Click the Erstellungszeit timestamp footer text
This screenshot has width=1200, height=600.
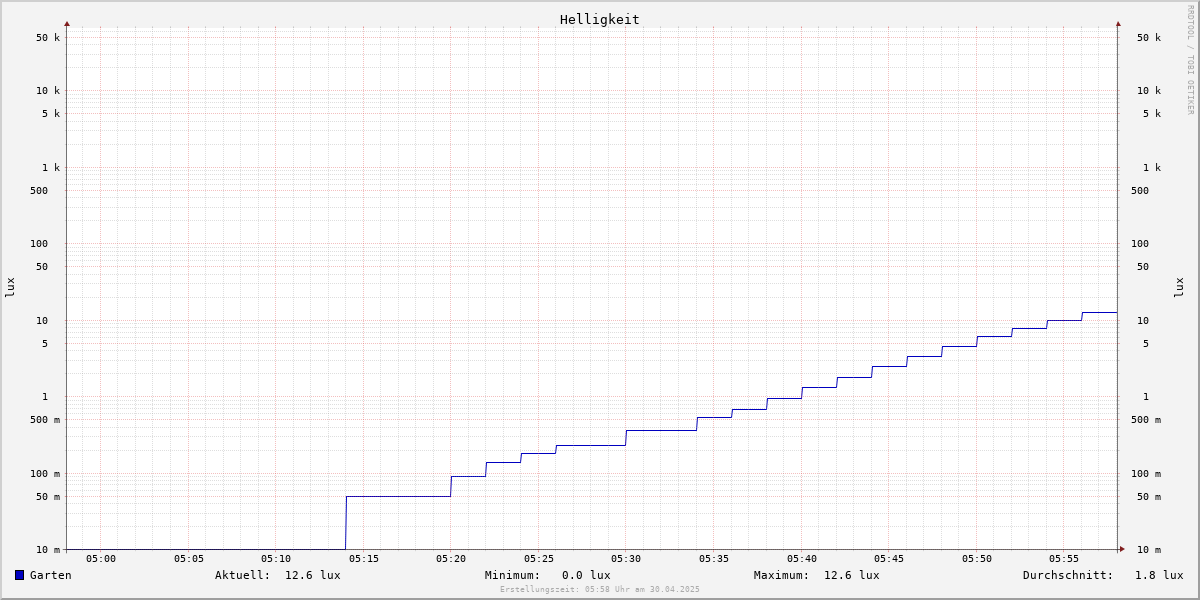tap(600, 590)
